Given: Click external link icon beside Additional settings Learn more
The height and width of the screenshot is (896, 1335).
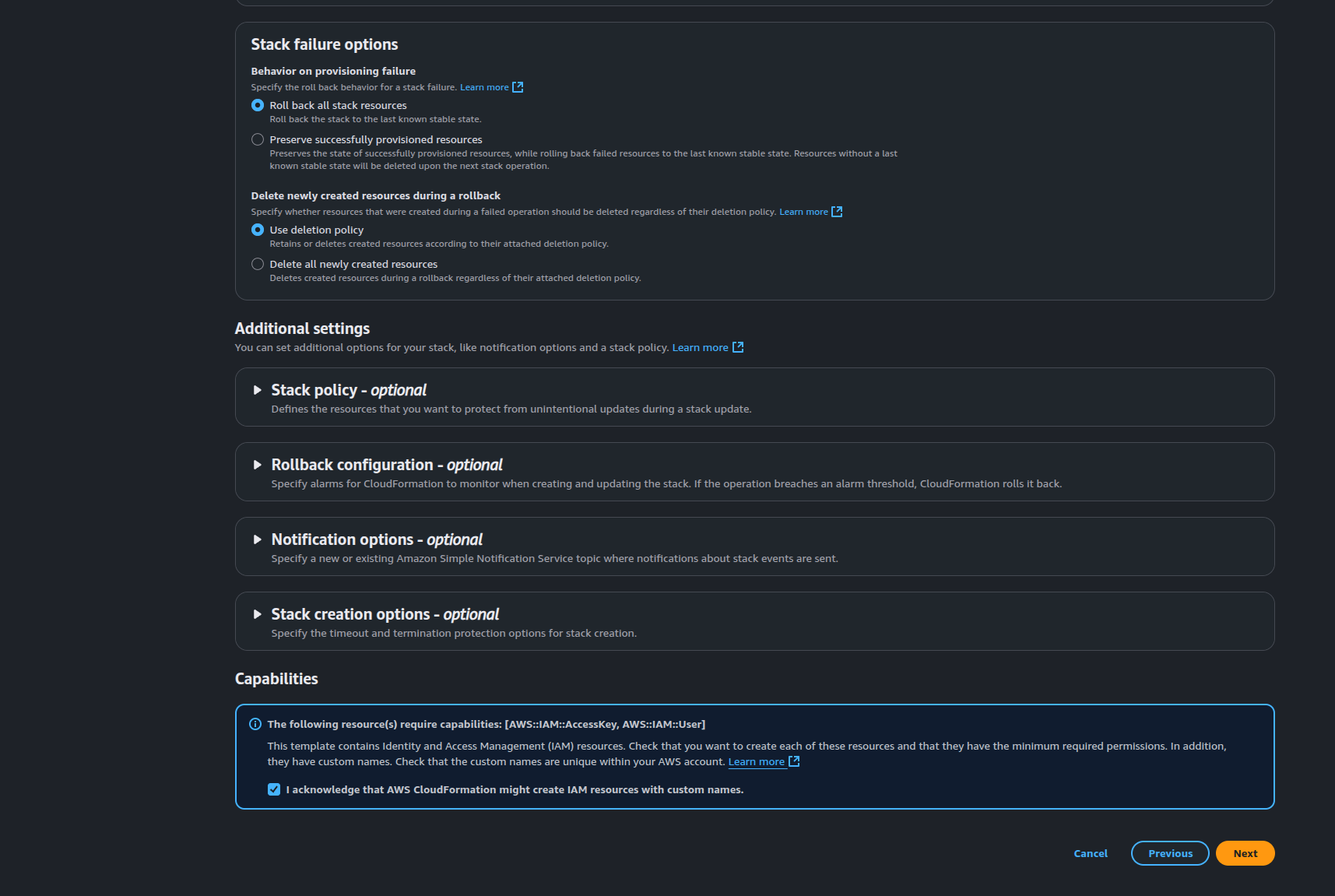Looking at the screenshot, I should pos(738,347).
